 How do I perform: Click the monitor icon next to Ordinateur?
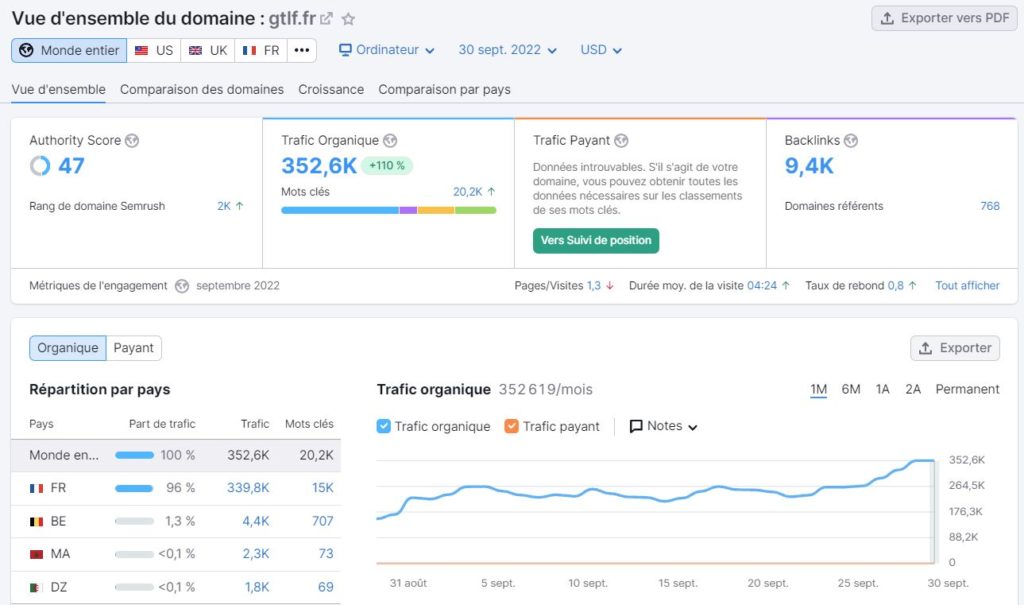[345, 50]
